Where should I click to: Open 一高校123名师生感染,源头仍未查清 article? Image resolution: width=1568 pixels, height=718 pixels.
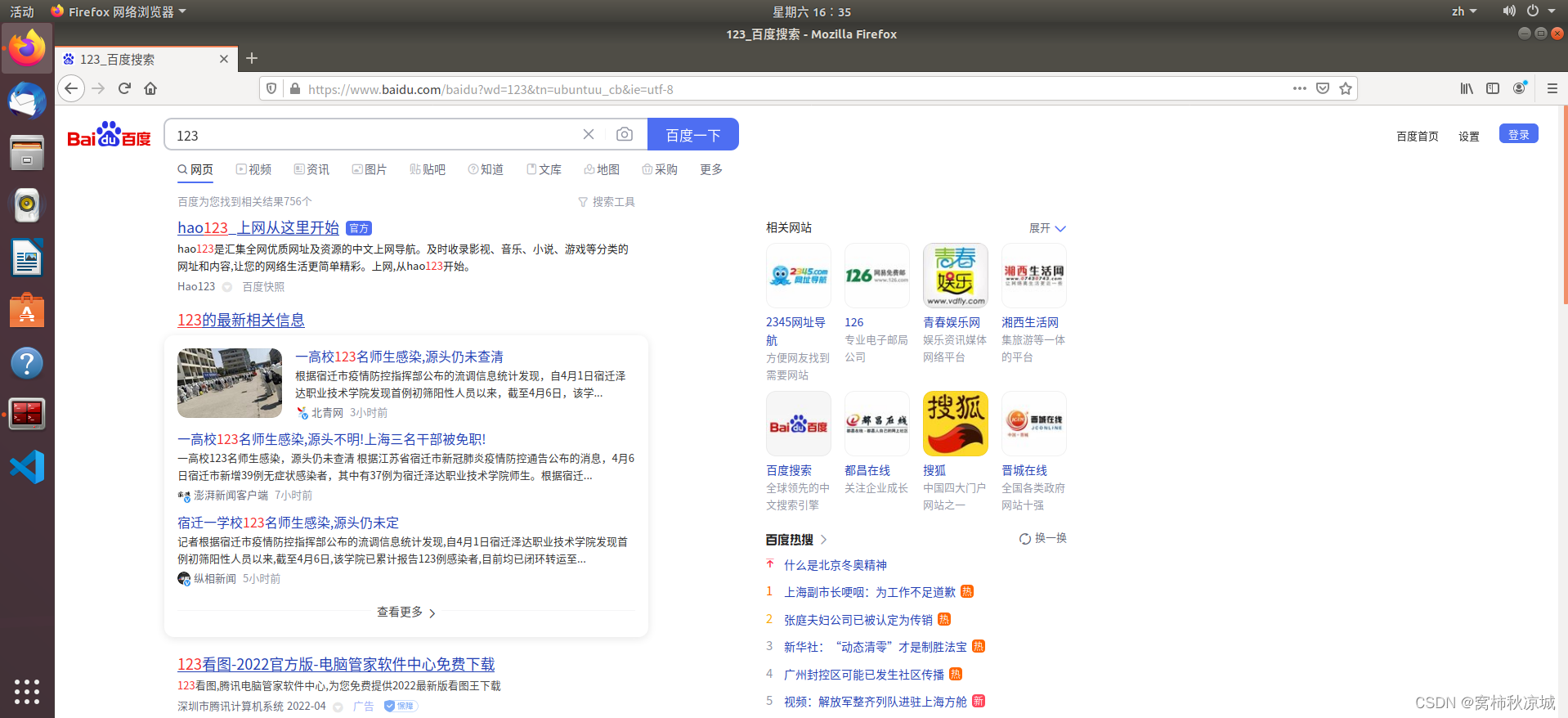coord(399,357)
